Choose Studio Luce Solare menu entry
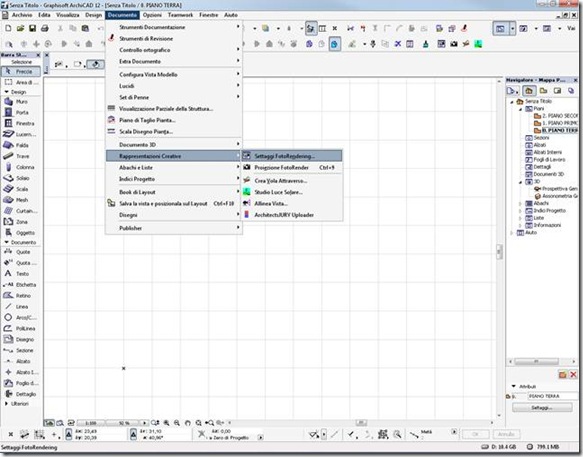Viewport: 583px width, 457px height. [x=292, y=192]
